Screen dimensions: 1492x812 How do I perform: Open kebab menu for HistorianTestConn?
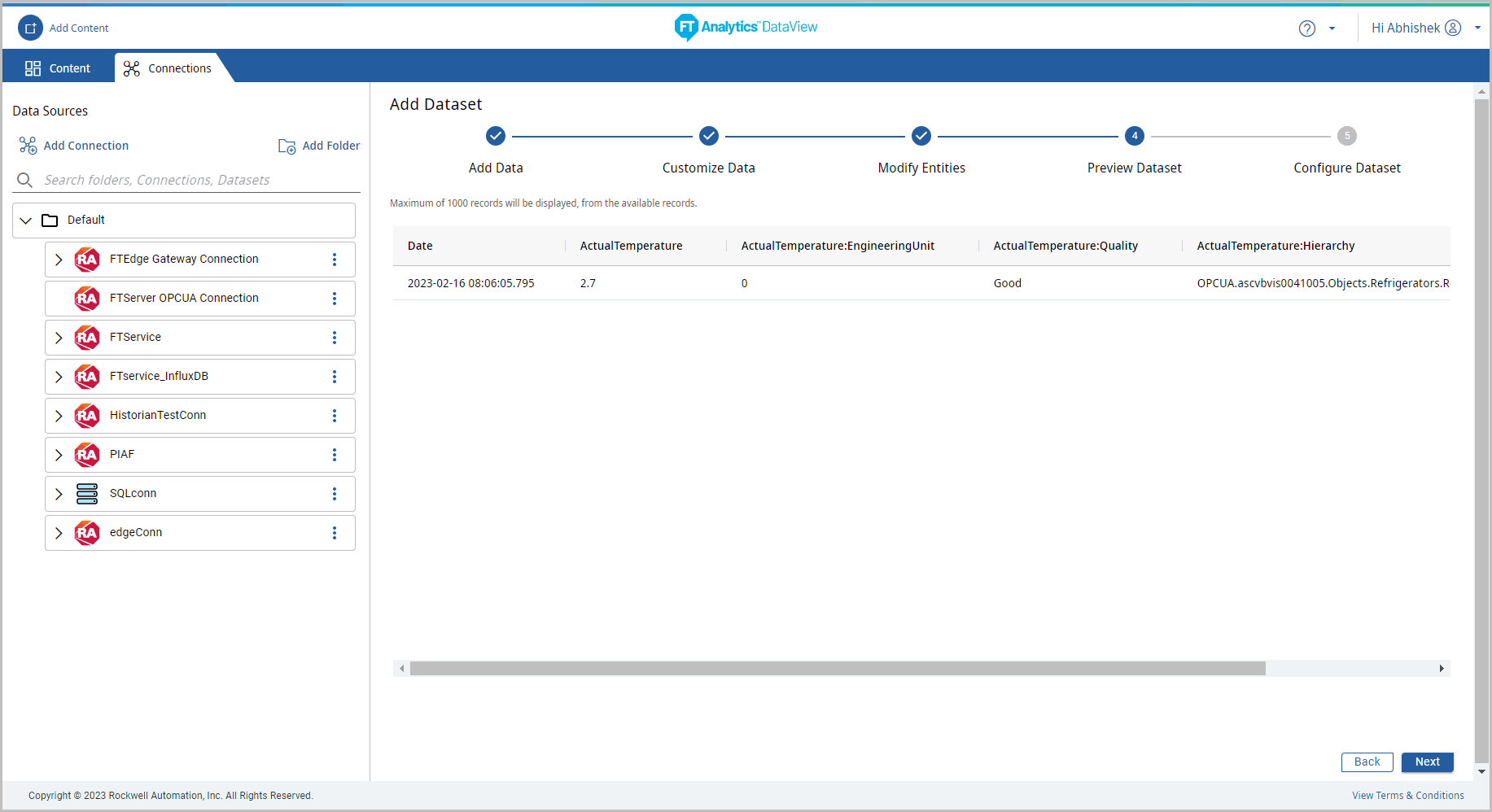click(x=335, y=416)
